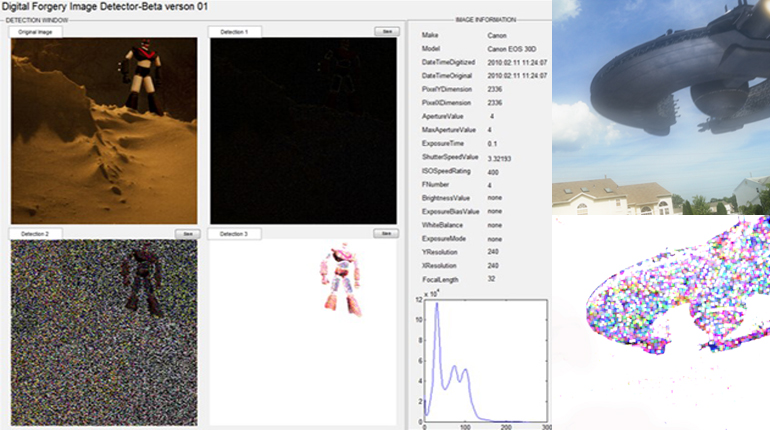Screen dimensions: 770x430
Task: Click the ExposureTime value 0.1
Action: tap(492, 144)
